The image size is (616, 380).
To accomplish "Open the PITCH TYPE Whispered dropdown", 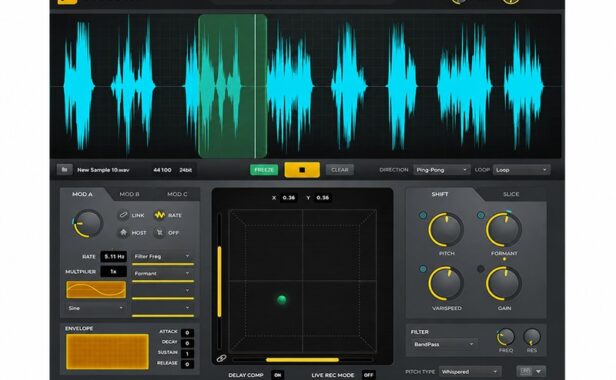I will pos(470,371).
